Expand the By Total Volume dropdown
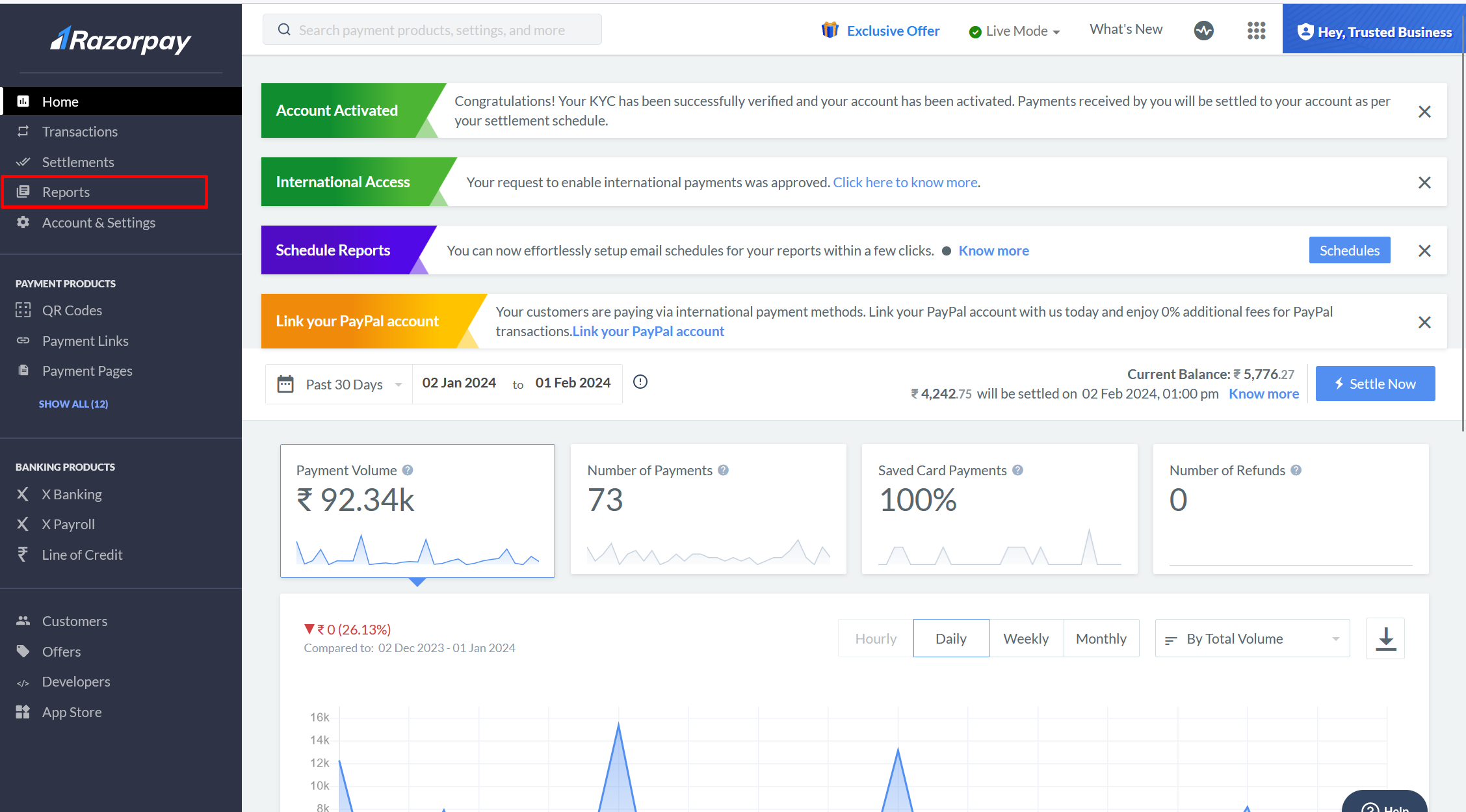Screen dimensions: 1466x812 point(1252,638)
